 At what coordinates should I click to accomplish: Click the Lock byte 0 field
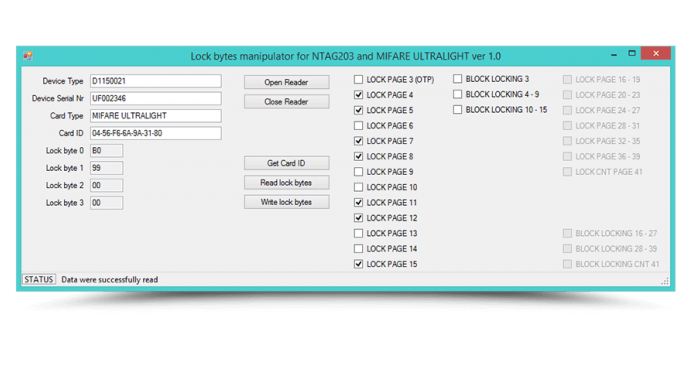tap(106, 150)
